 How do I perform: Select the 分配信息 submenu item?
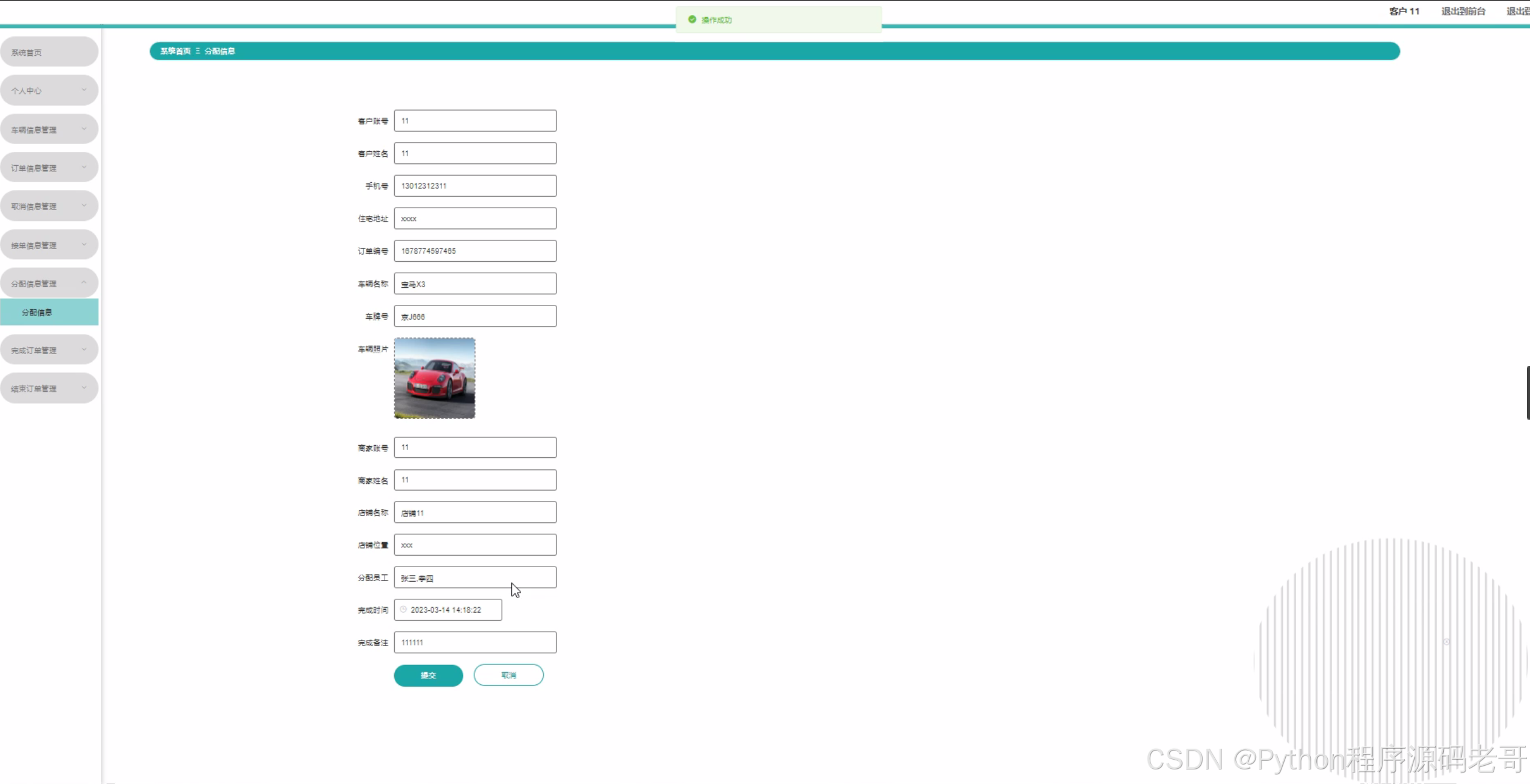(37, 312)
